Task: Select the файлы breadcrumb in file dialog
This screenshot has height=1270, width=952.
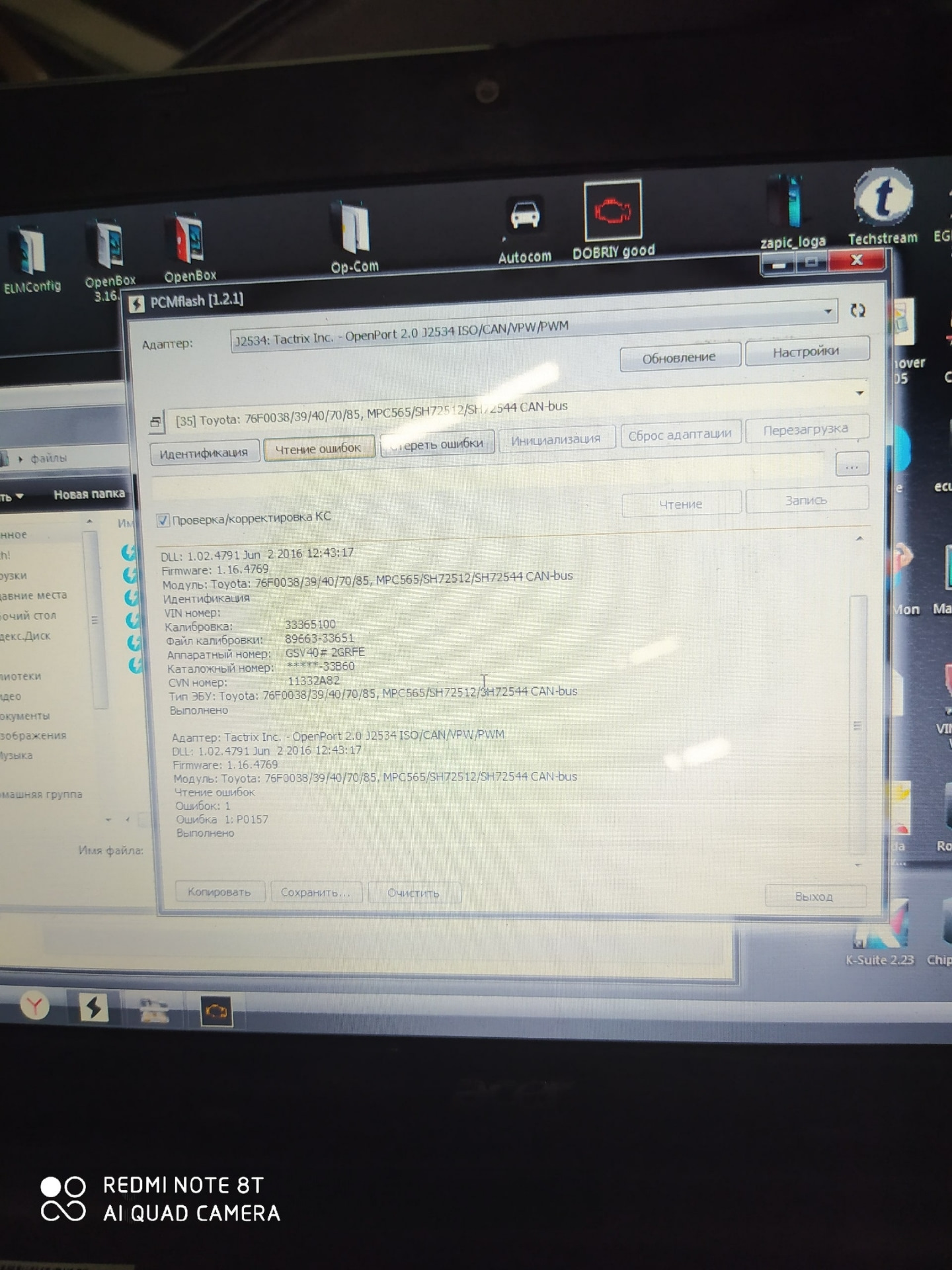Action: (x=48, y=458)
